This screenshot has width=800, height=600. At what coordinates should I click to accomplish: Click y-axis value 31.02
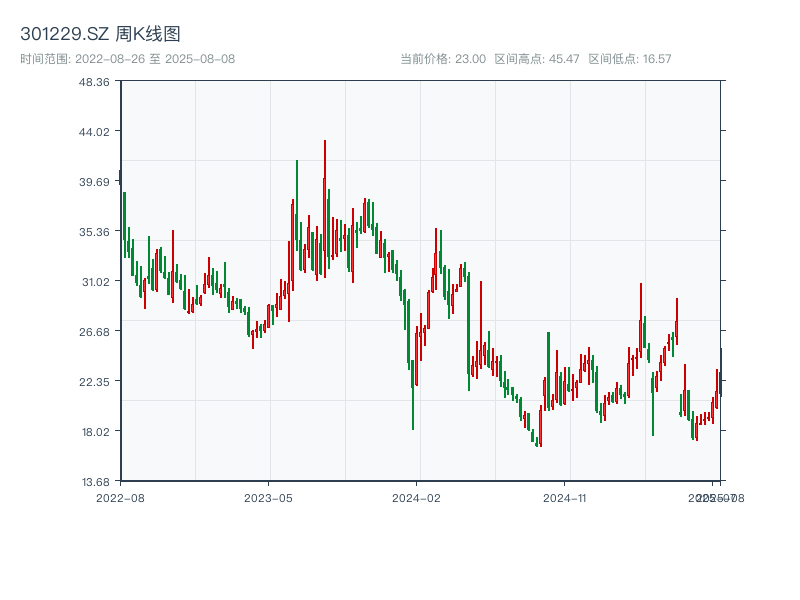(x=95, y=282)
